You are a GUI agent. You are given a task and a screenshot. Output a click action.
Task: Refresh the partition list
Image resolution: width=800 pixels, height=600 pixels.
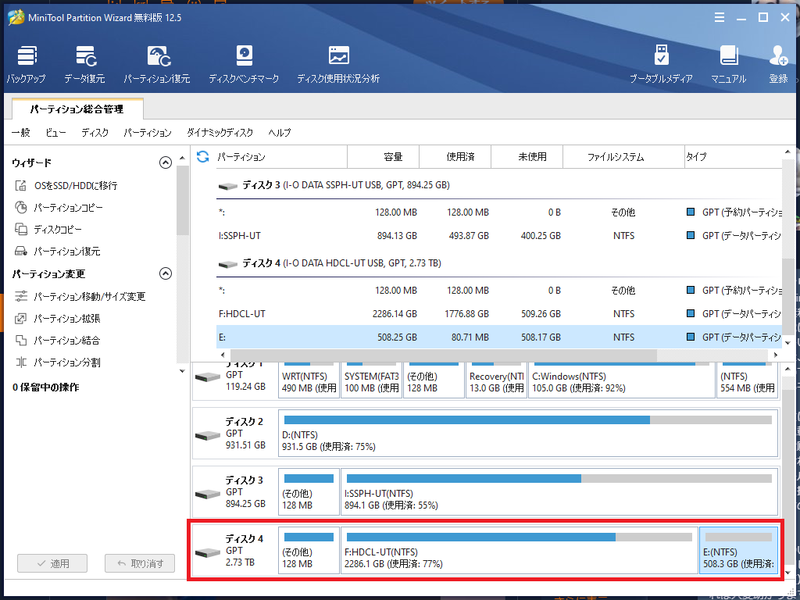(203, 157)
